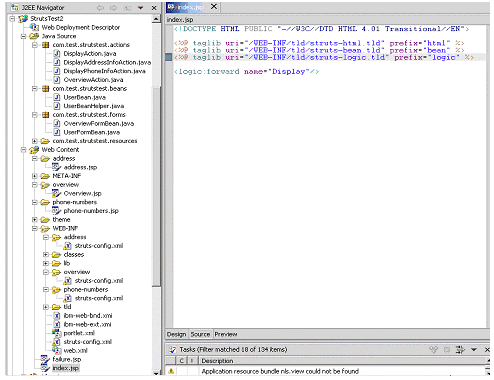Screen dimensions: 494x380
Task: Click the DisplayPhoneInfoAction.java file icon
Action: click(57, 71)
